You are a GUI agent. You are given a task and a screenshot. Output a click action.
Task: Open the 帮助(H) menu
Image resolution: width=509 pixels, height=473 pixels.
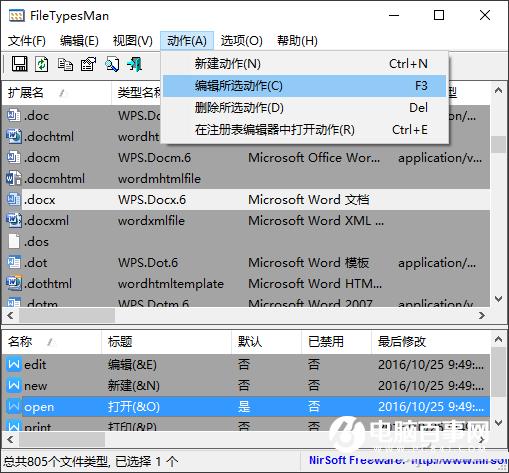[297, 41]
